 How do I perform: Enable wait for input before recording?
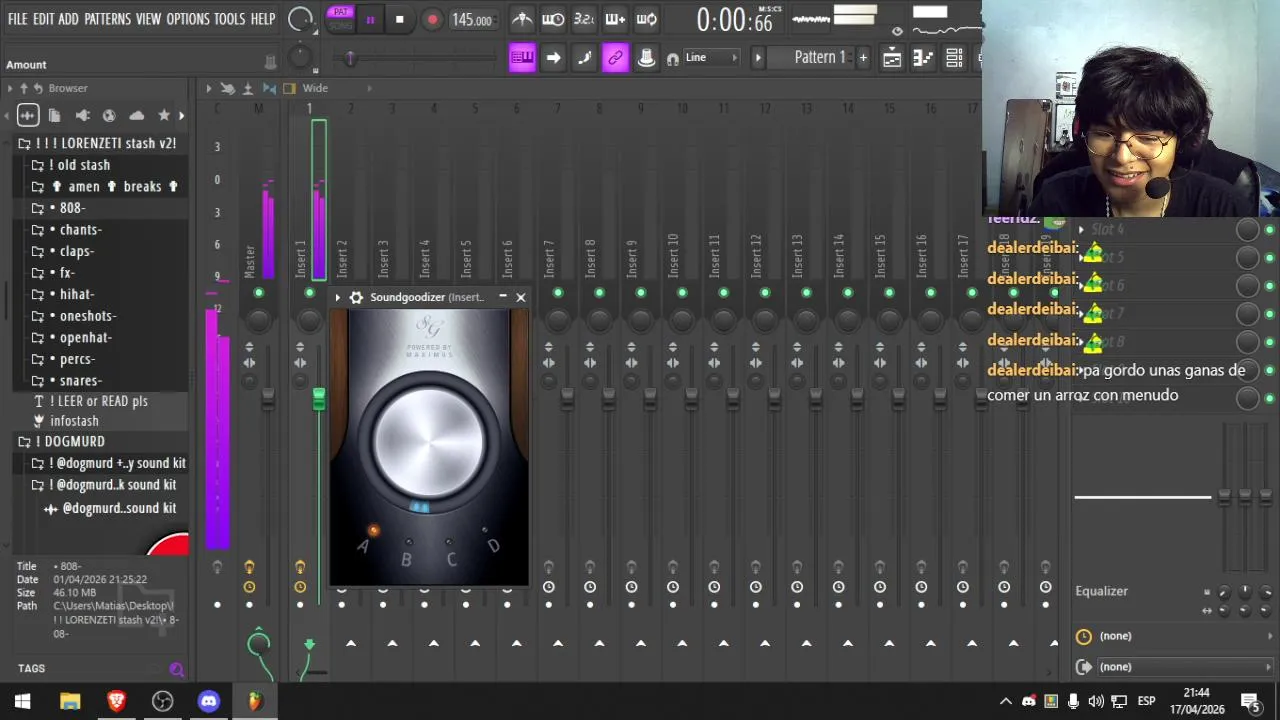[553, 19]
